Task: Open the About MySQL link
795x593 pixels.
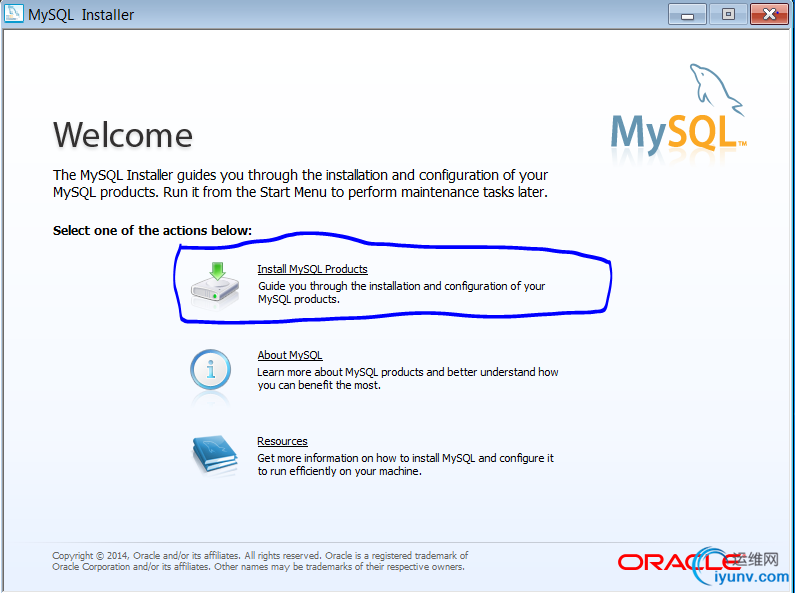Action: (290, 355)
